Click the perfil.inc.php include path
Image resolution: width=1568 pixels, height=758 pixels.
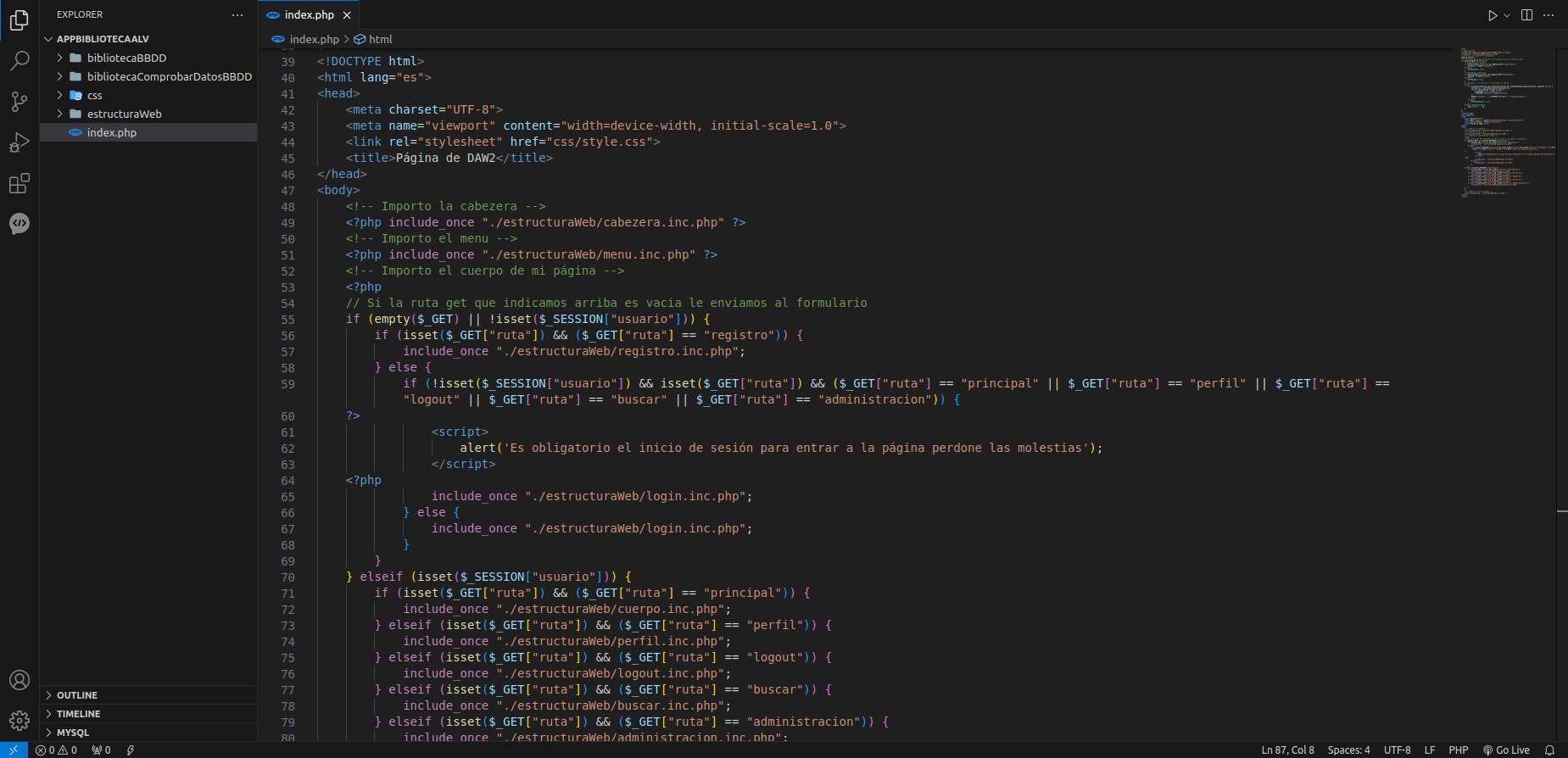pyautogui.click(x=610, y=641)
